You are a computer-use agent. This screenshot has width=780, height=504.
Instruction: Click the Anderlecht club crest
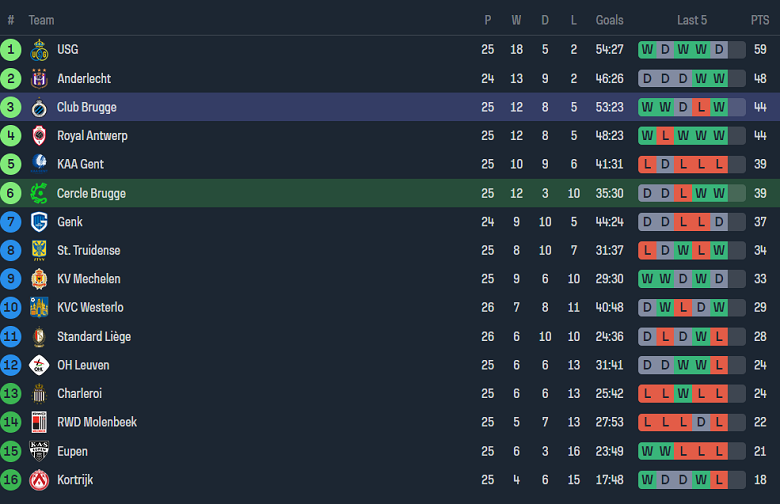point(39,79)
